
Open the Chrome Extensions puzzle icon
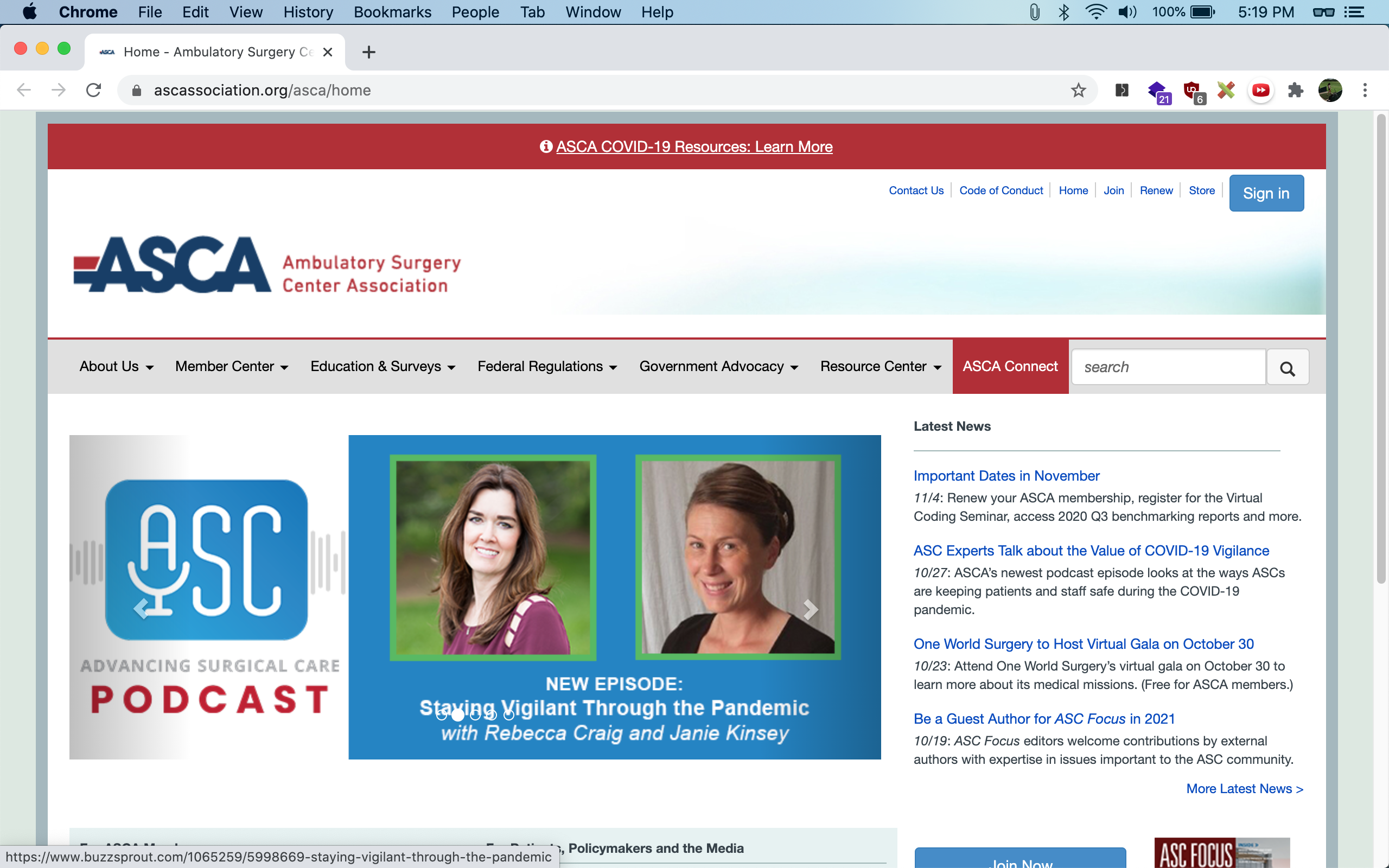[x=1295, y=90]
